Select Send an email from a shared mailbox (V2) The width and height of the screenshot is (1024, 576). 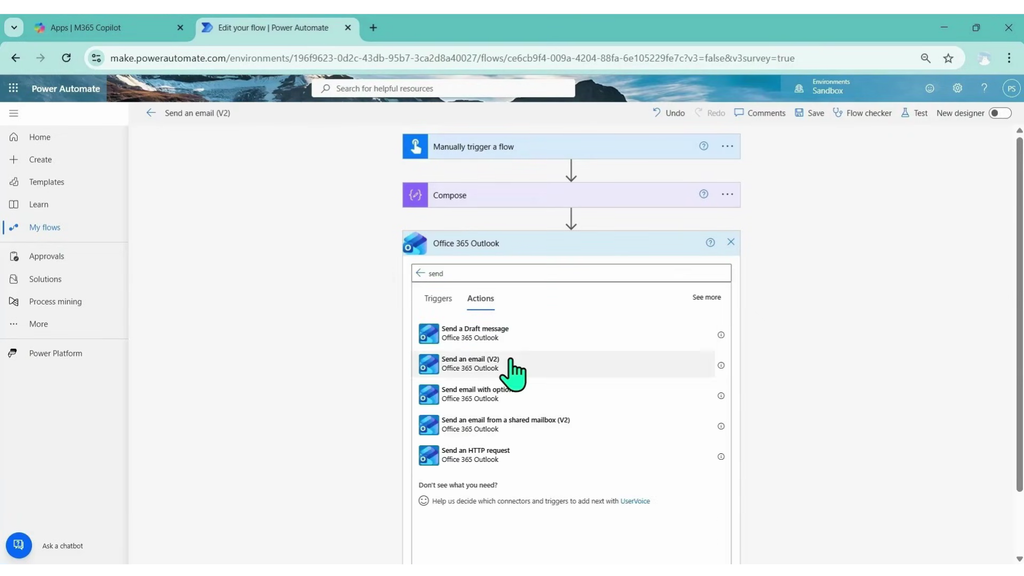point(564,424)
